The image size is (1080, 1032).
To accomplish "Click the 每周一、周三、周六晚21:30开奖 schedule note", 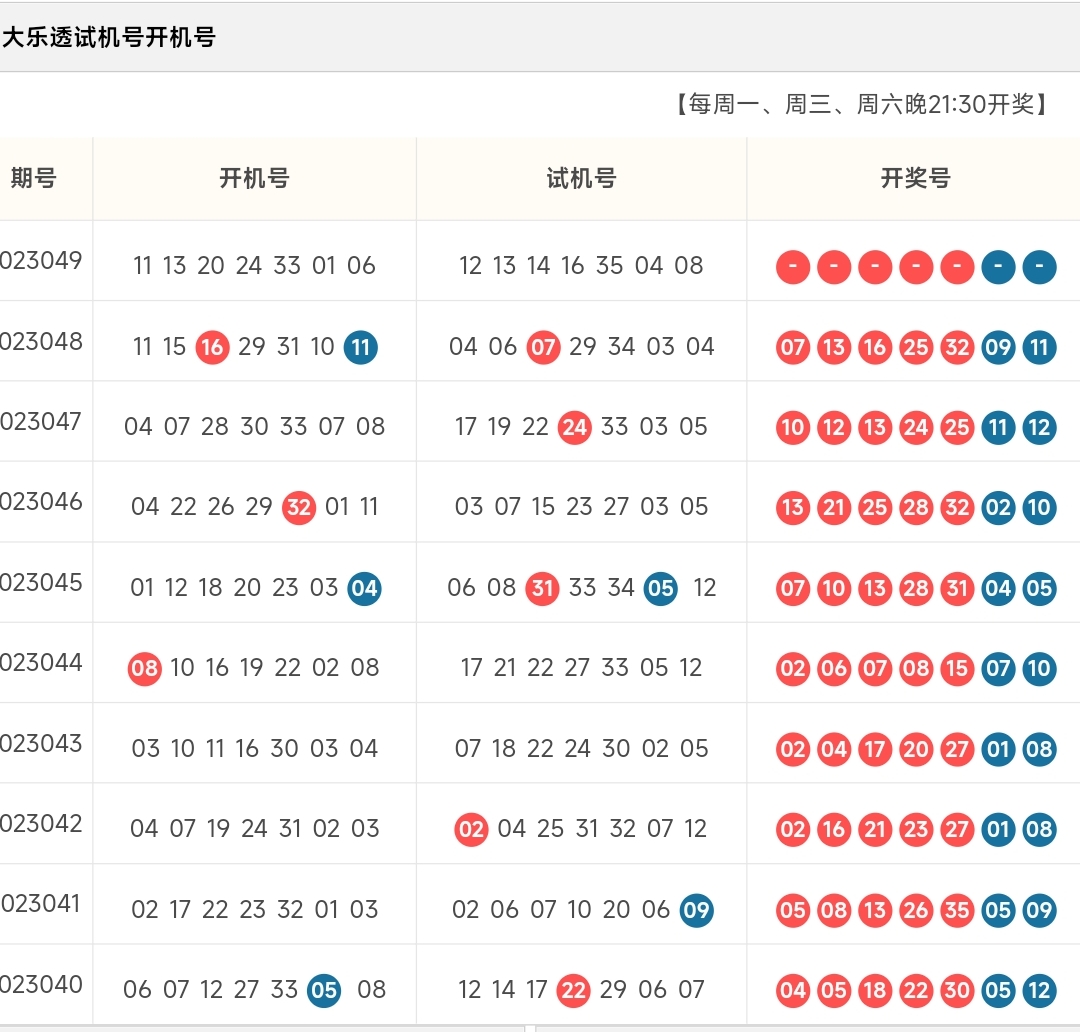I will [x=861, y=105].
